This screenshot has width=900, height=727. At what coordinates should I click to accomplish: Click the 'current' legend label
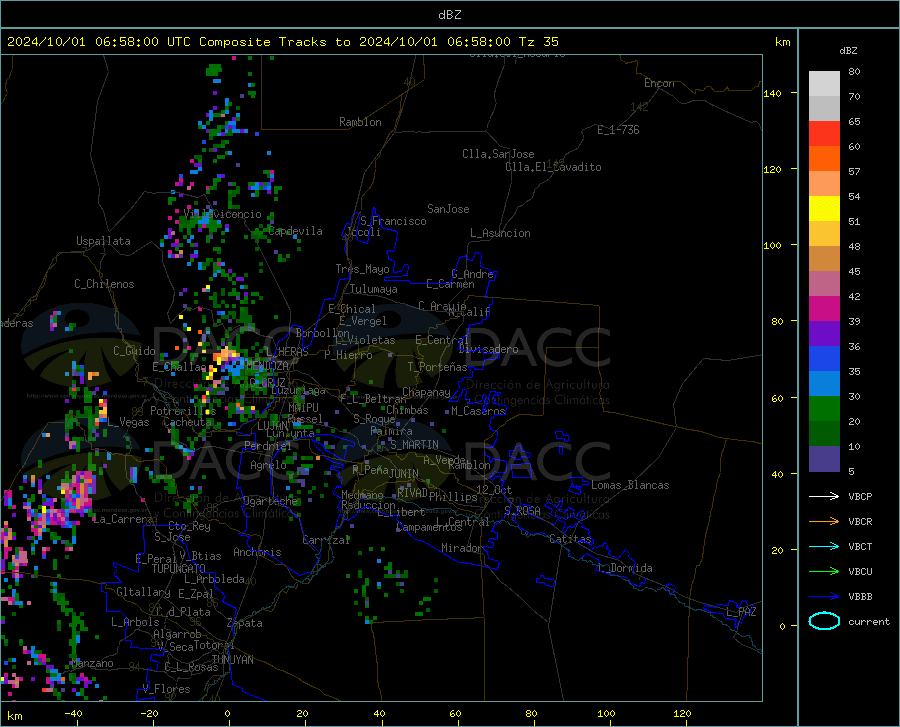869,621
